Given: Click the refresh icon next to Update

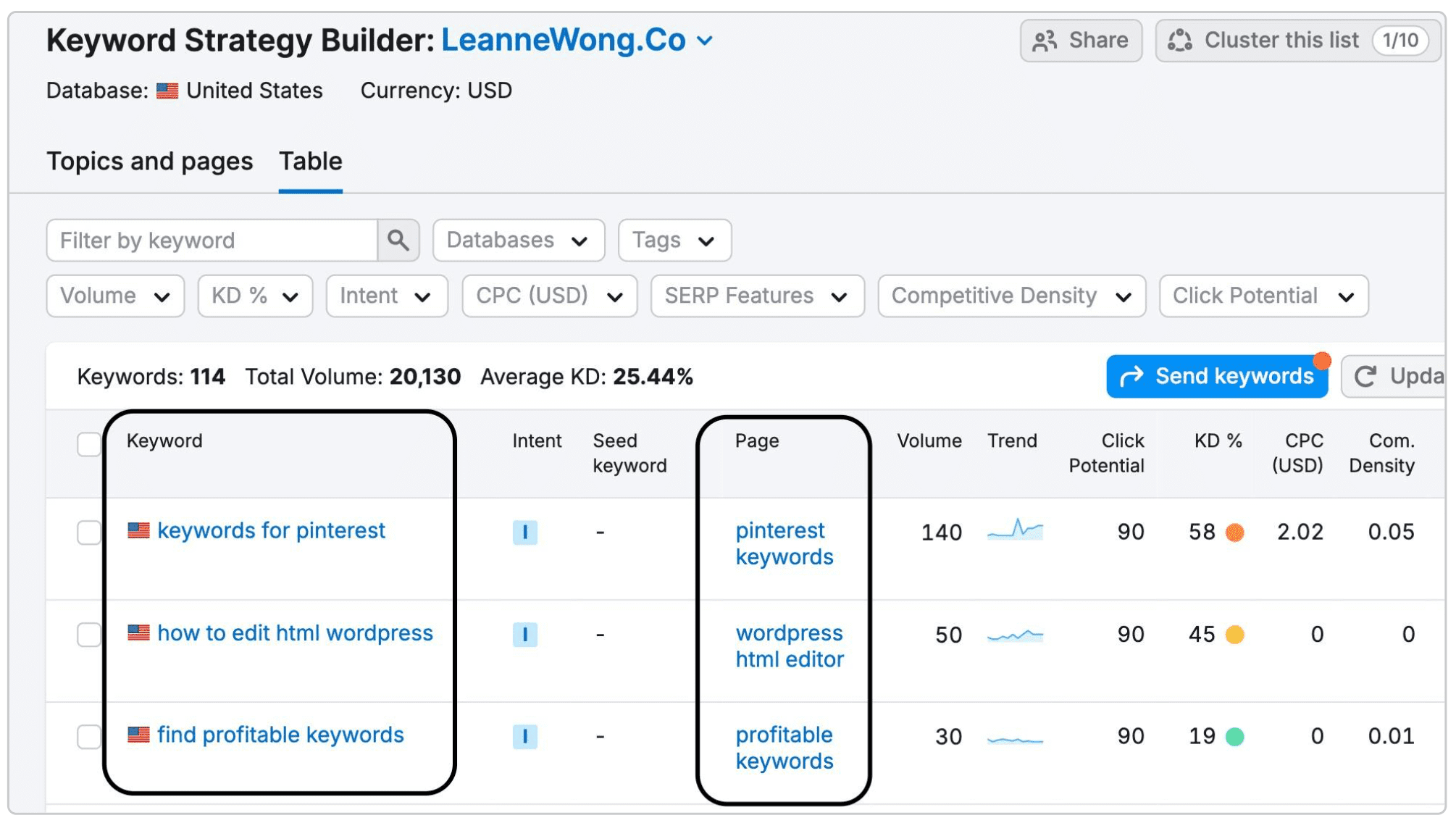Looking at the screenshot, I should tap(1365, 376).
